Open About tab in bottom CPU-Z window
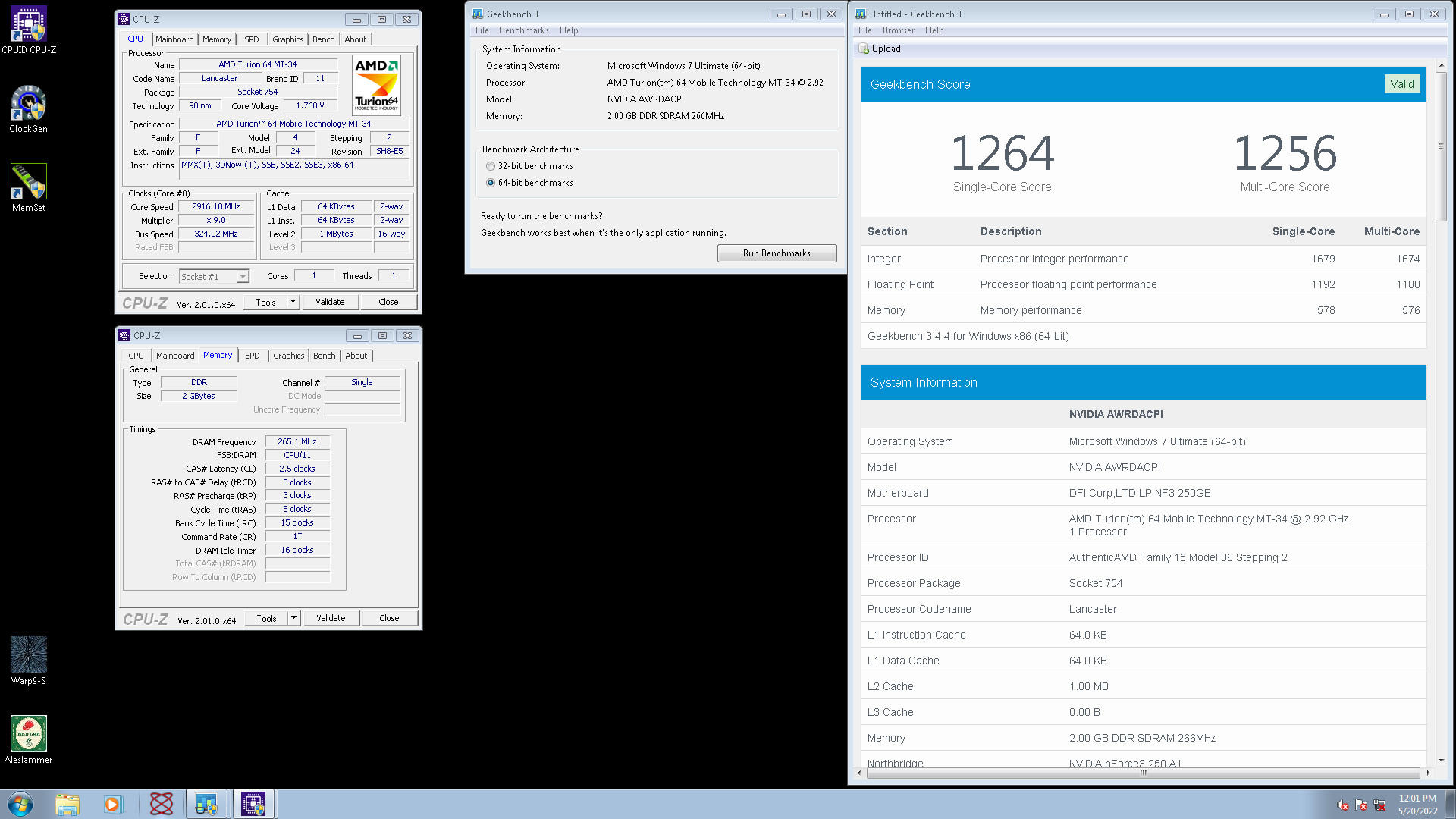This screenshot has width=1456, height=819. pos(356,356)
